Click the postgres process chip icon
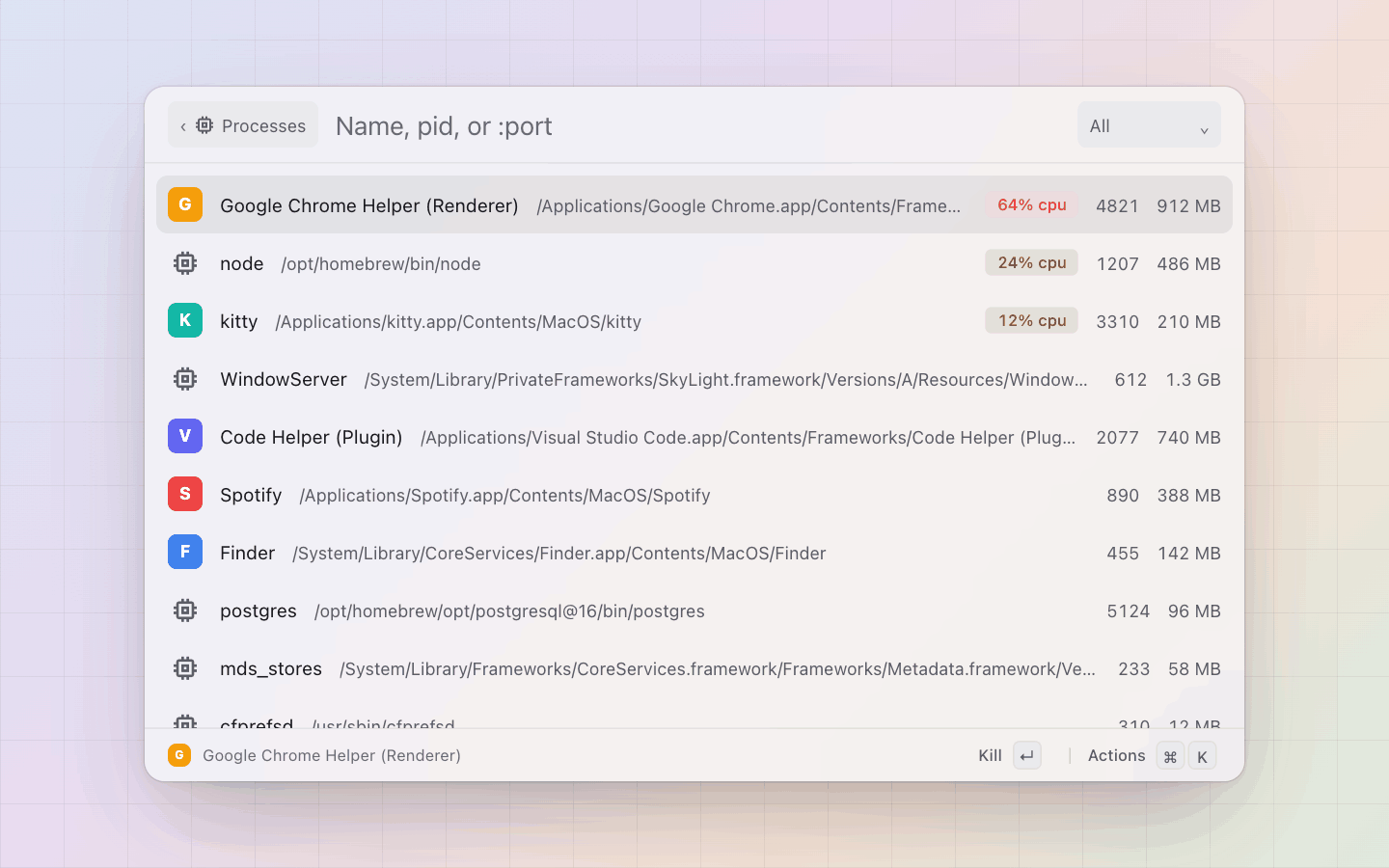1389x868 pixels. 185,610
